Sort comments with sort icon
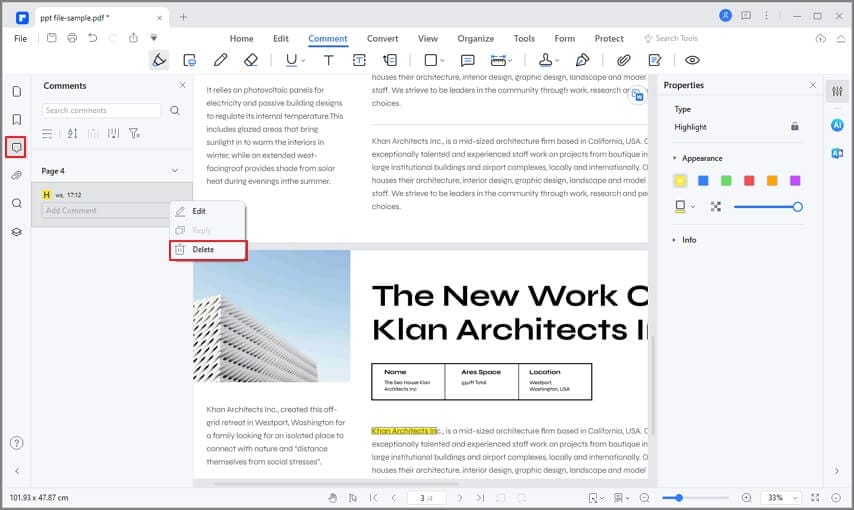The width and height of the screenshot is (854, 510). click(x=72, y=133)
